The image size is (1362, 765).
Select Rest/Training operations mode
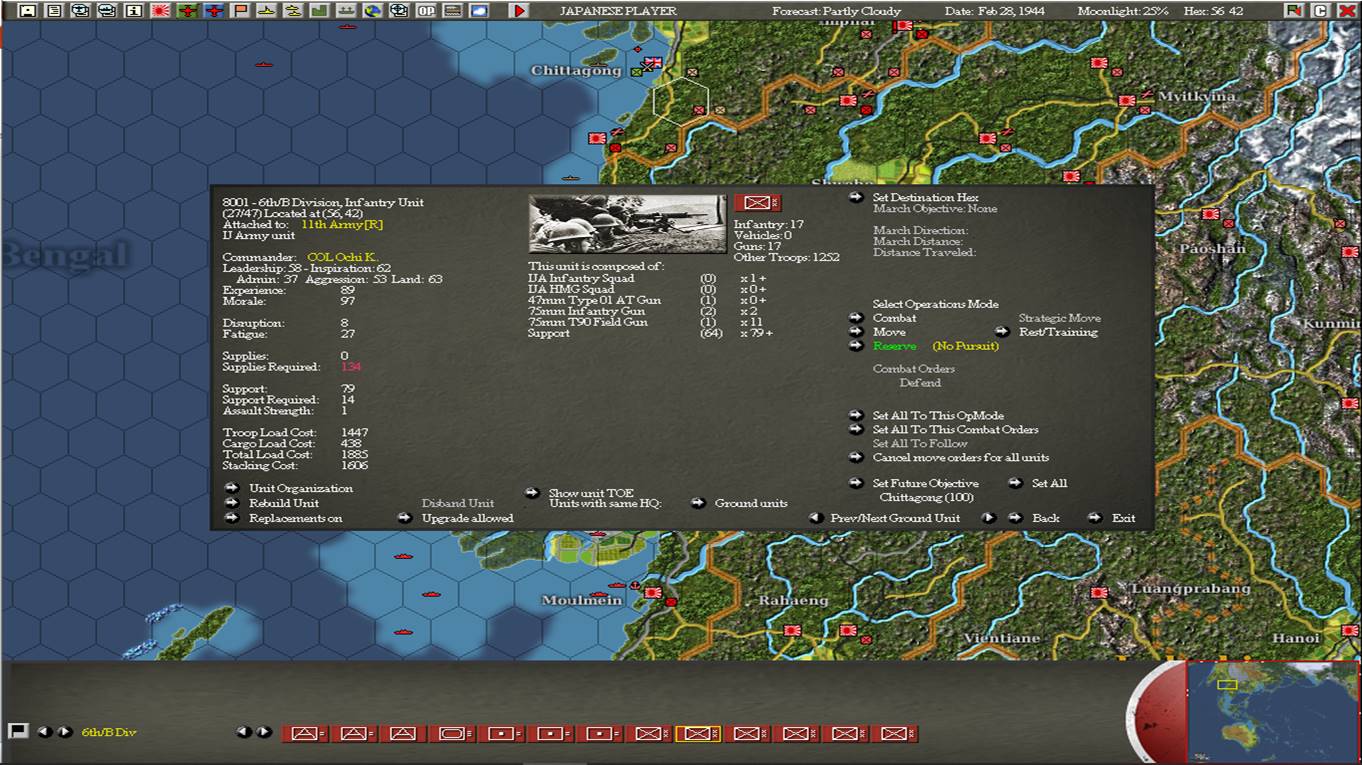point(1058,332)
